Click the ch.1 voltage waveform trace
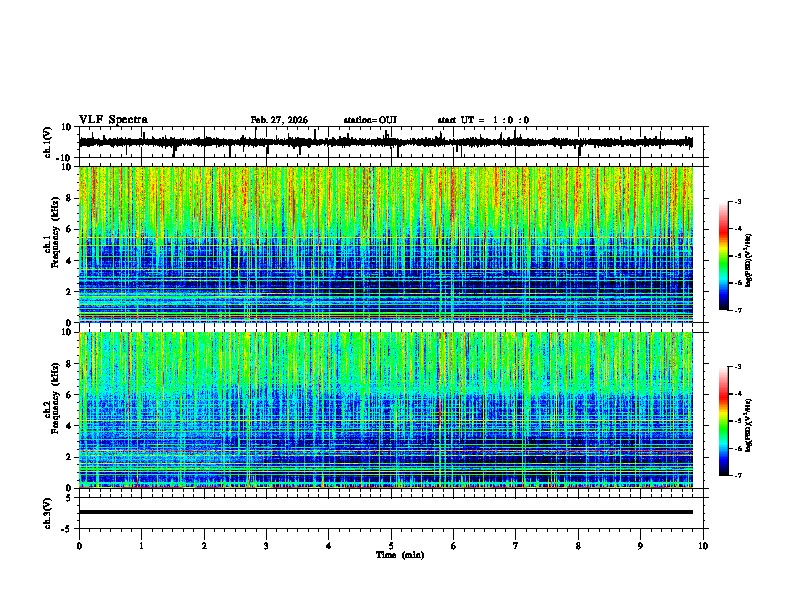792x612 pixels. (x=386, y=142)
